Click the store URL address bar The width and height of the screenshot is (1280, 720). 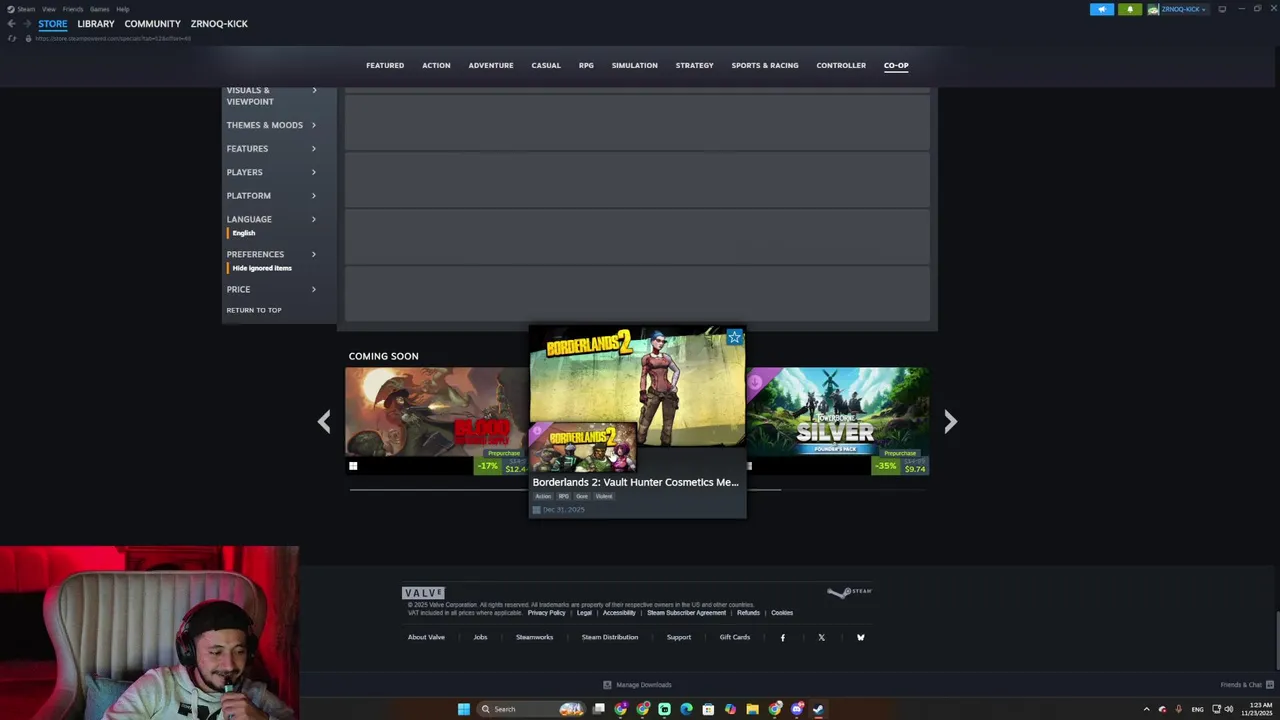[x=112, y=38]
